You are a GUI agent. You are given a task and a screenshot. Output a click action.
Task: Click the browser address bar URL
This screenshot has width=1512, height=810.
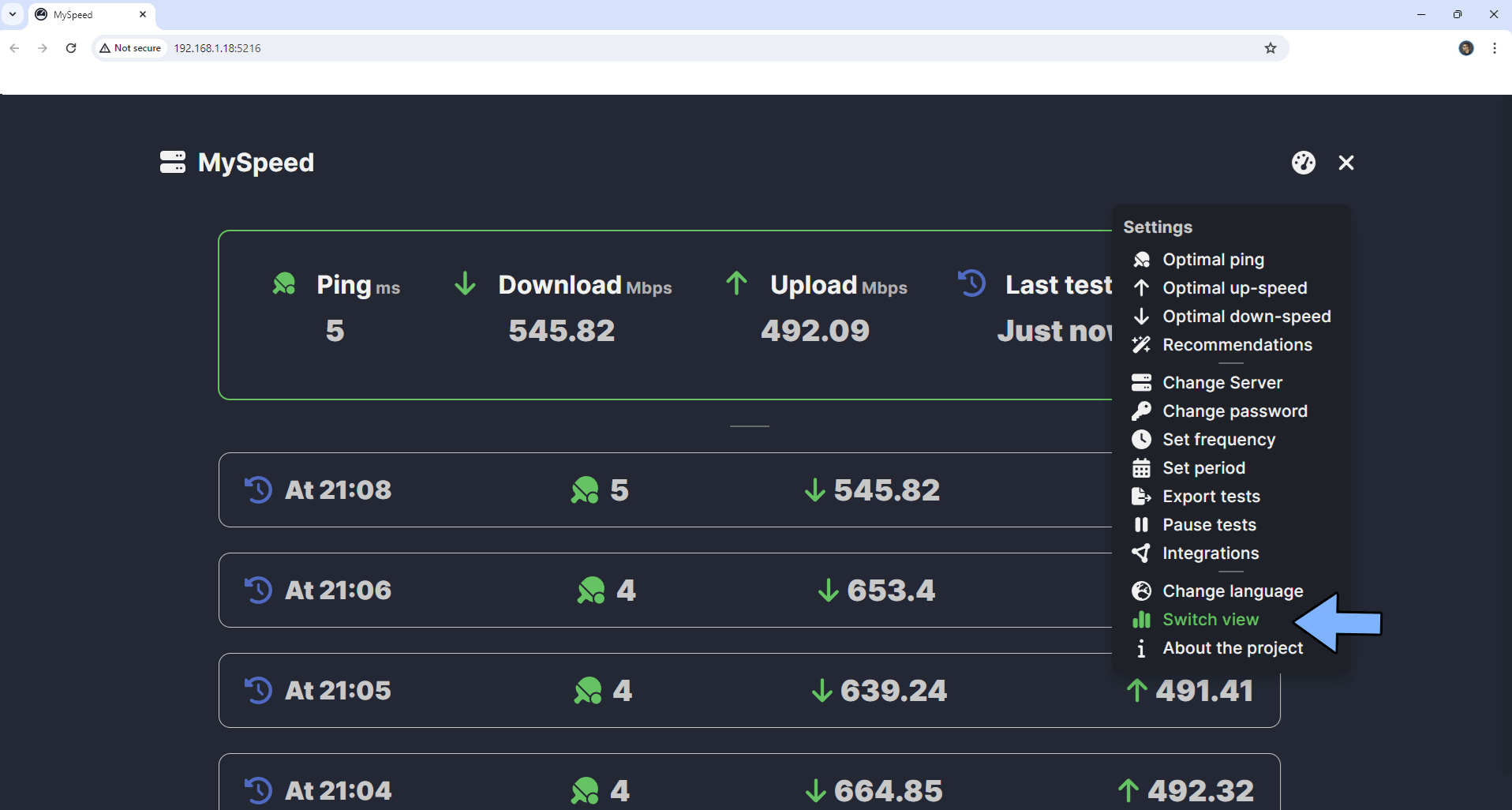pos(217,48)
